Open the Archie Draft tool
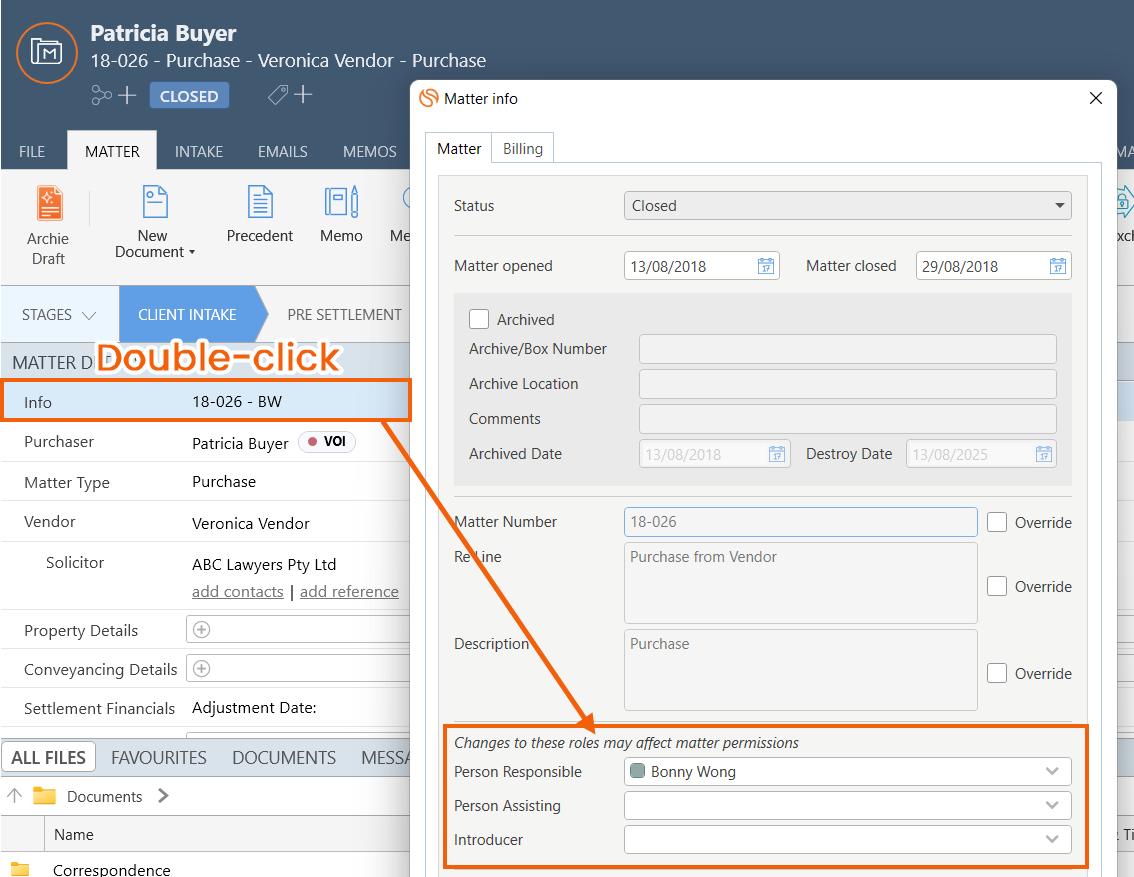 click(x=48, y=226)
